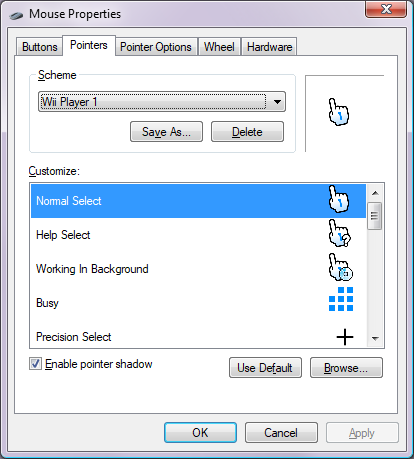Screen dimensions: 414x459
Task: Browse for a cursor file
Action: 346,368
